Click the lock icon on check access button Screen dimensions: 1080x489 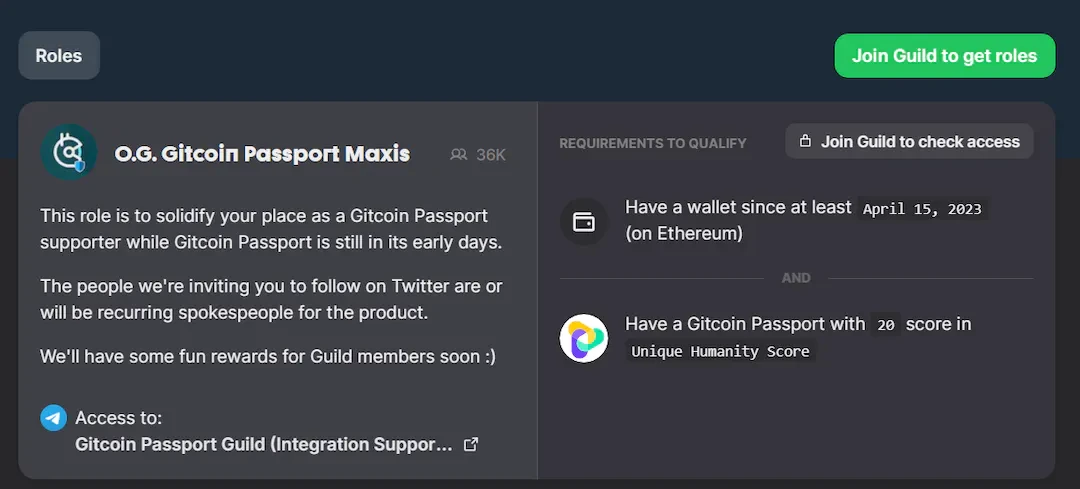click(x=805, y=142)
